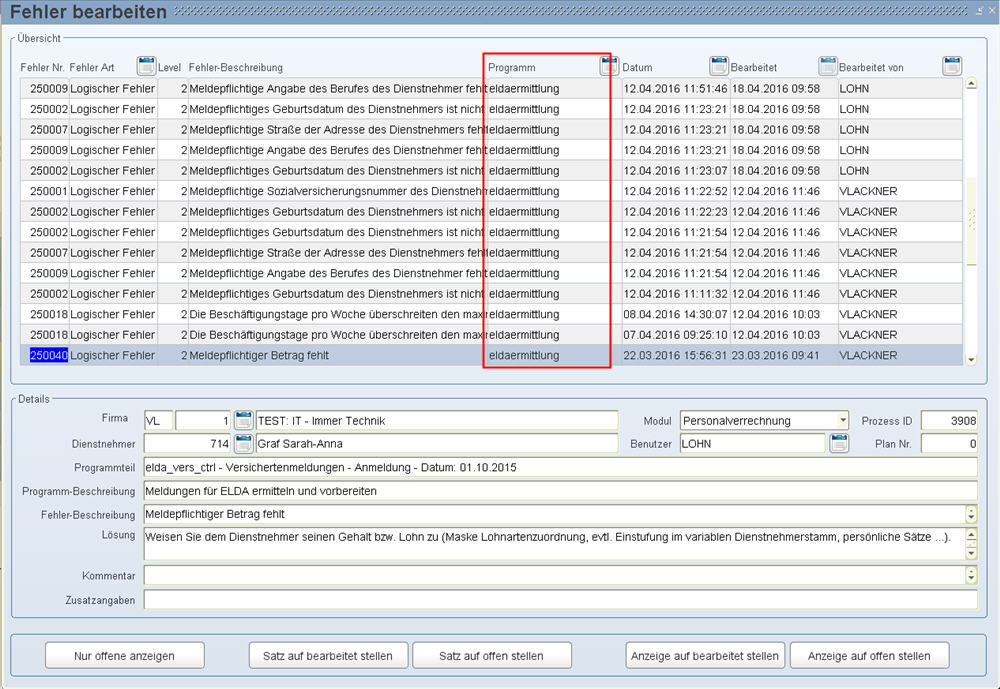This screenshot has height=689, width=1000.
Task: Expand the Modul dropdown
Action: point(843,421)
